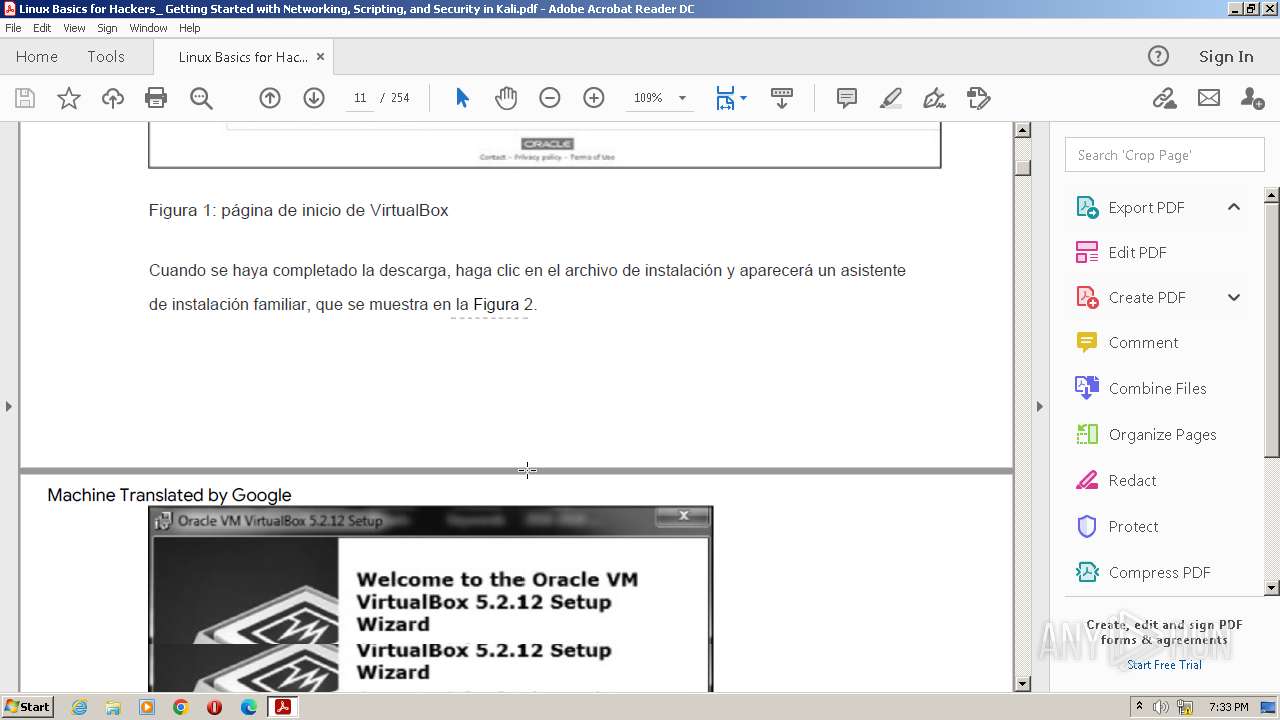The image size is (1280, 720).
Task: Open the Help menu
Action: click(x=189, y=28)
